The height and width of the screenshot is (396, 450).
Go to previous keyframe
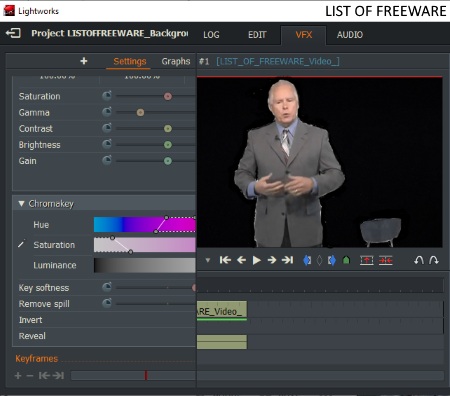point(44,376)
